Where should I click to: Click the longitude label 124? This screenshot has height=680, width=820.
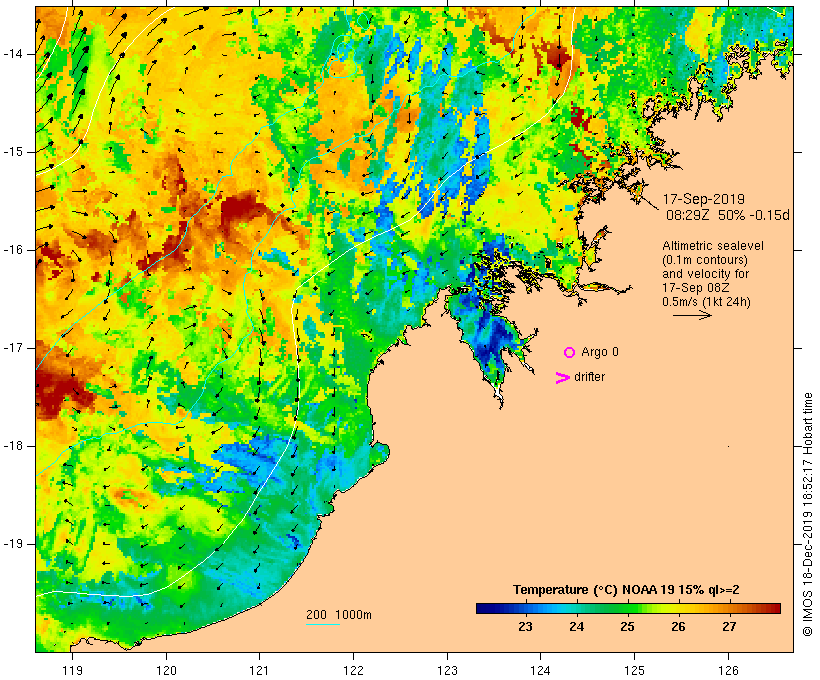(x=541, y=670)
